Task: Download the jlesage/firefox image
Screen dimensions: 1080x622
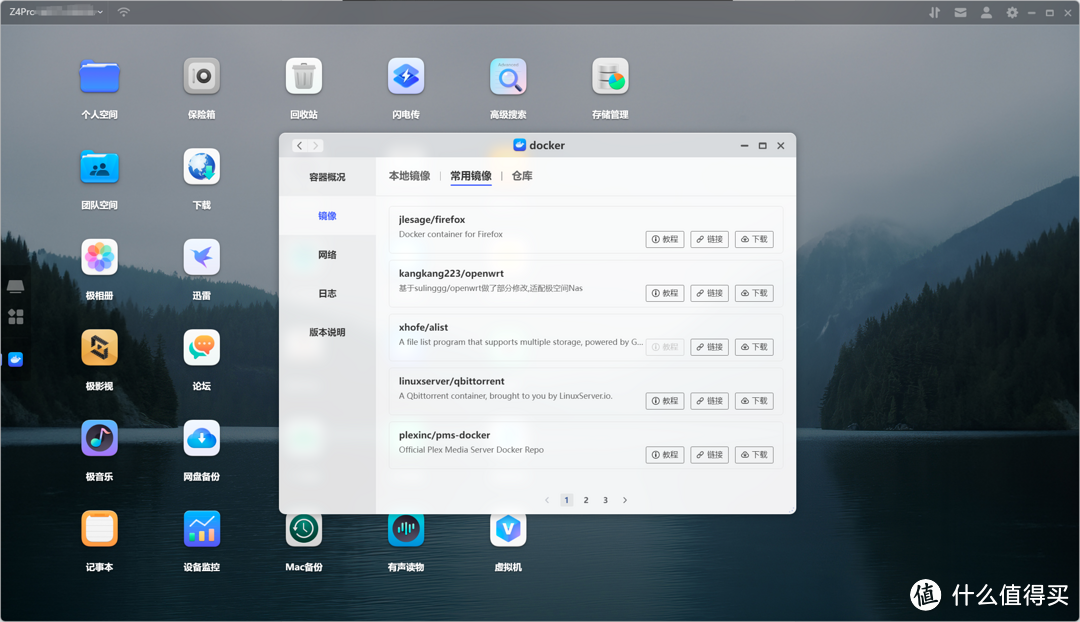Action: point(754,240)
